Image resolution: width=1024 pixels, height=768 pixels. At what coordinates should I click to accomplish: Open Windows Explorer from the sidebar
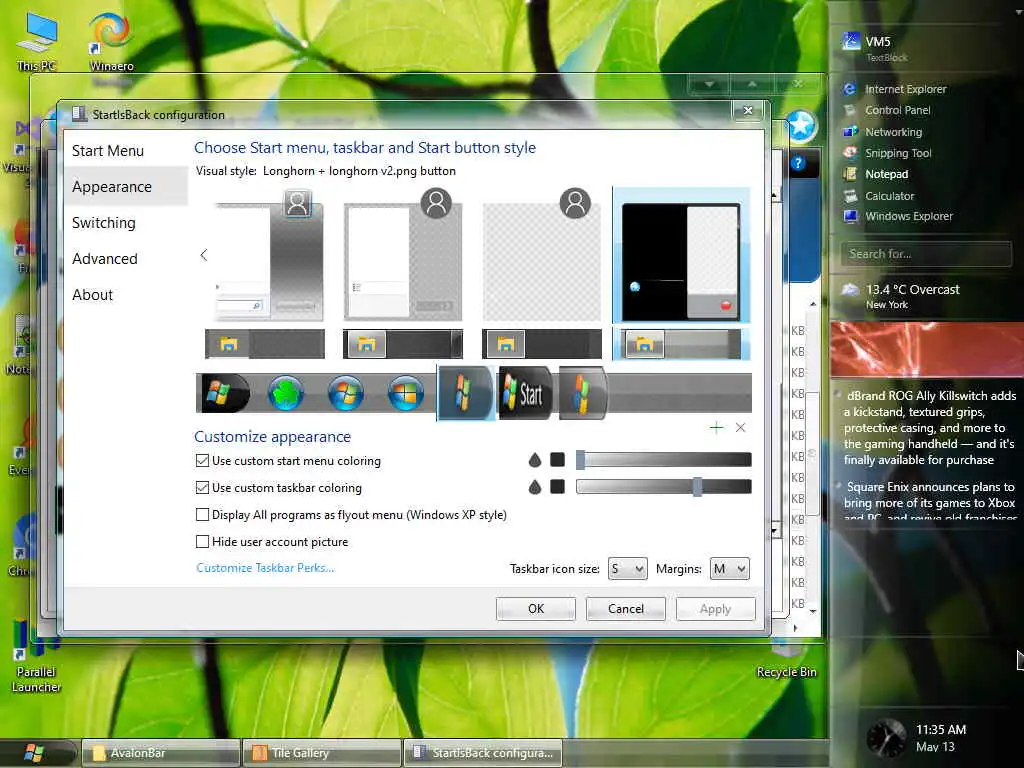click(908, 216)
